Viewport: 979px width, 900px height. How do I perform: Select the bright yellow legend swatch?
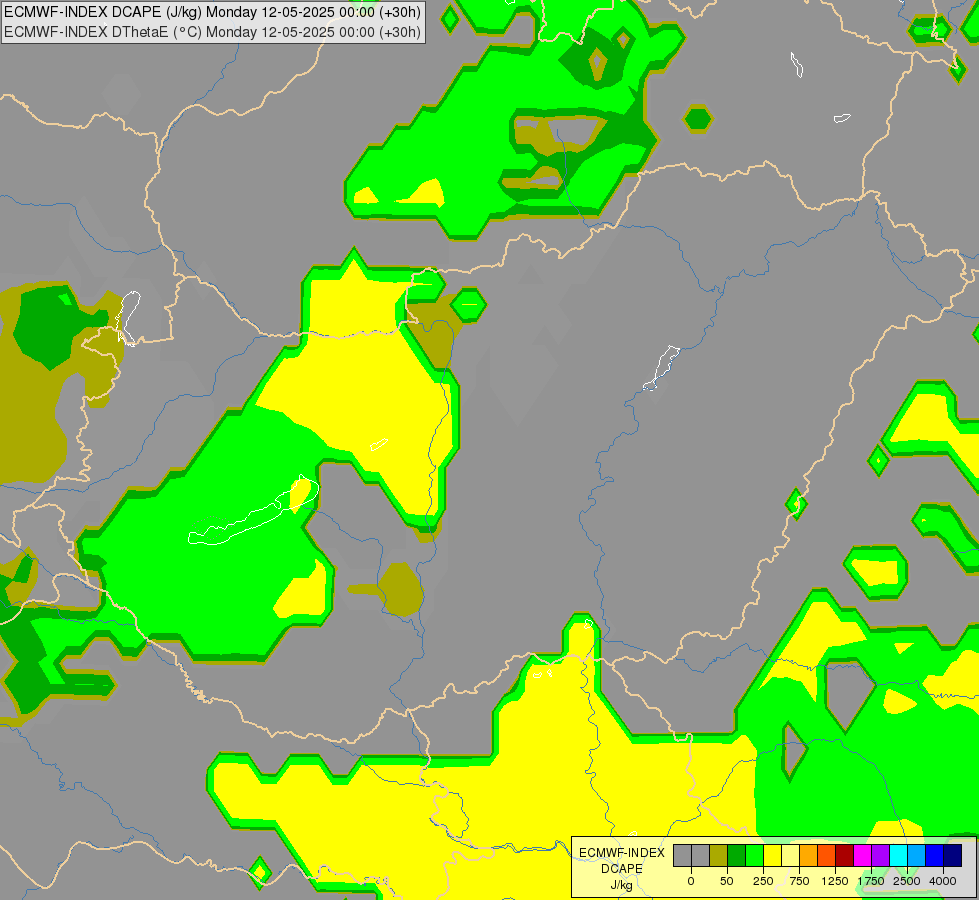[x=772, y=856]
